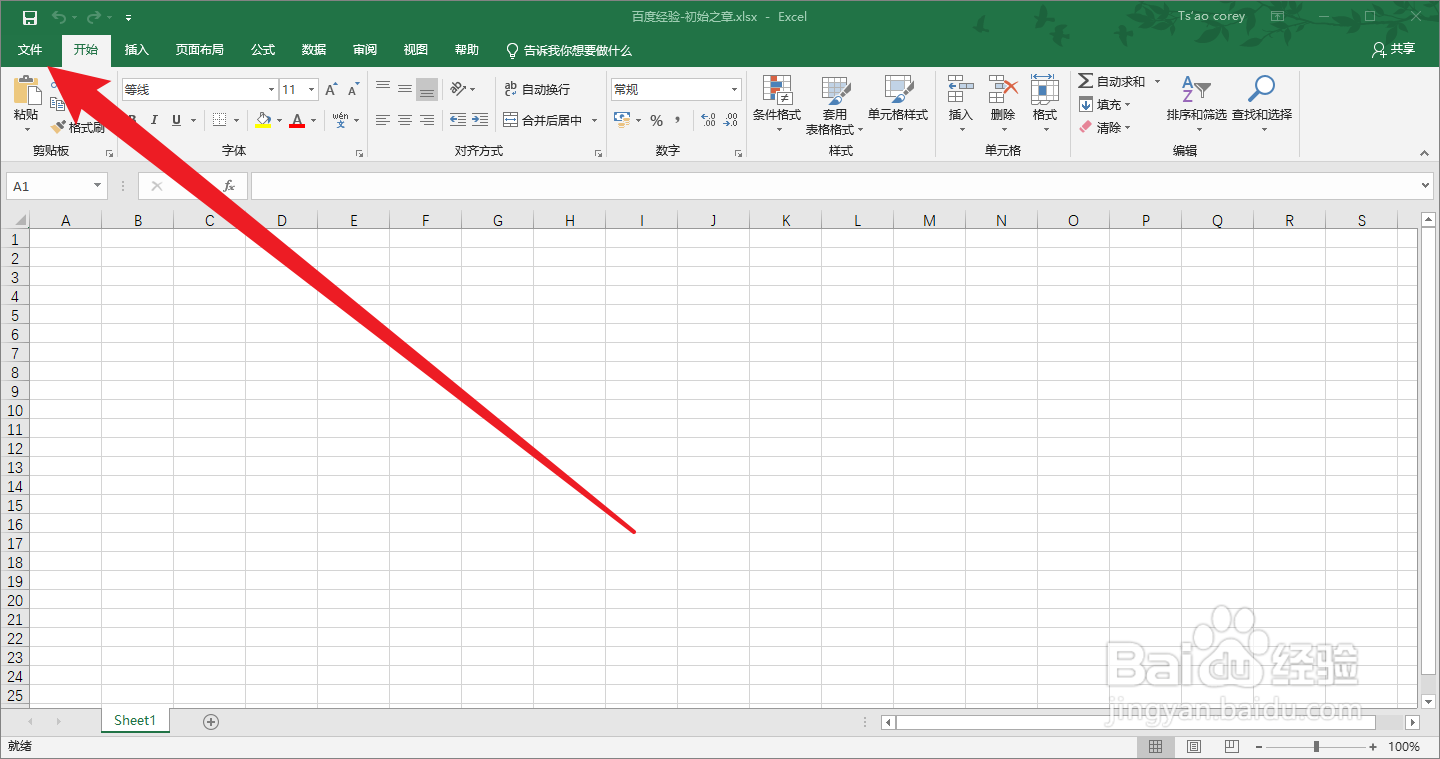Click 自动求和 AutoSum
The height and width of the screenshot is (759, 1440).
1112,81
